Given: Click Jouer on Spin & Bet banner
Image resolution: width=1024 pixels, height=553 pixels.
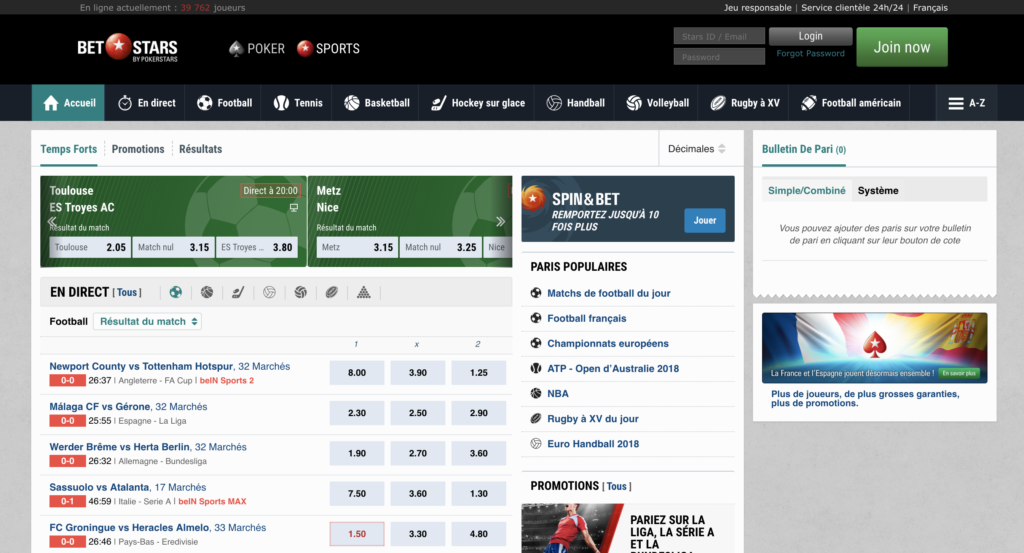Looking at the screenshot, I should pos(705,221).
